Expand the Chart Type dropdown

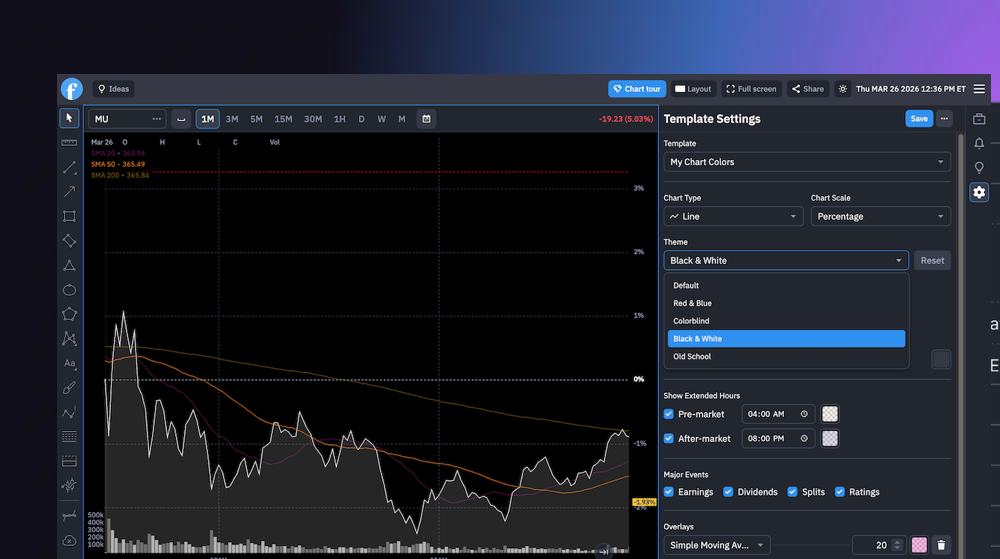[x=733, y=216]
